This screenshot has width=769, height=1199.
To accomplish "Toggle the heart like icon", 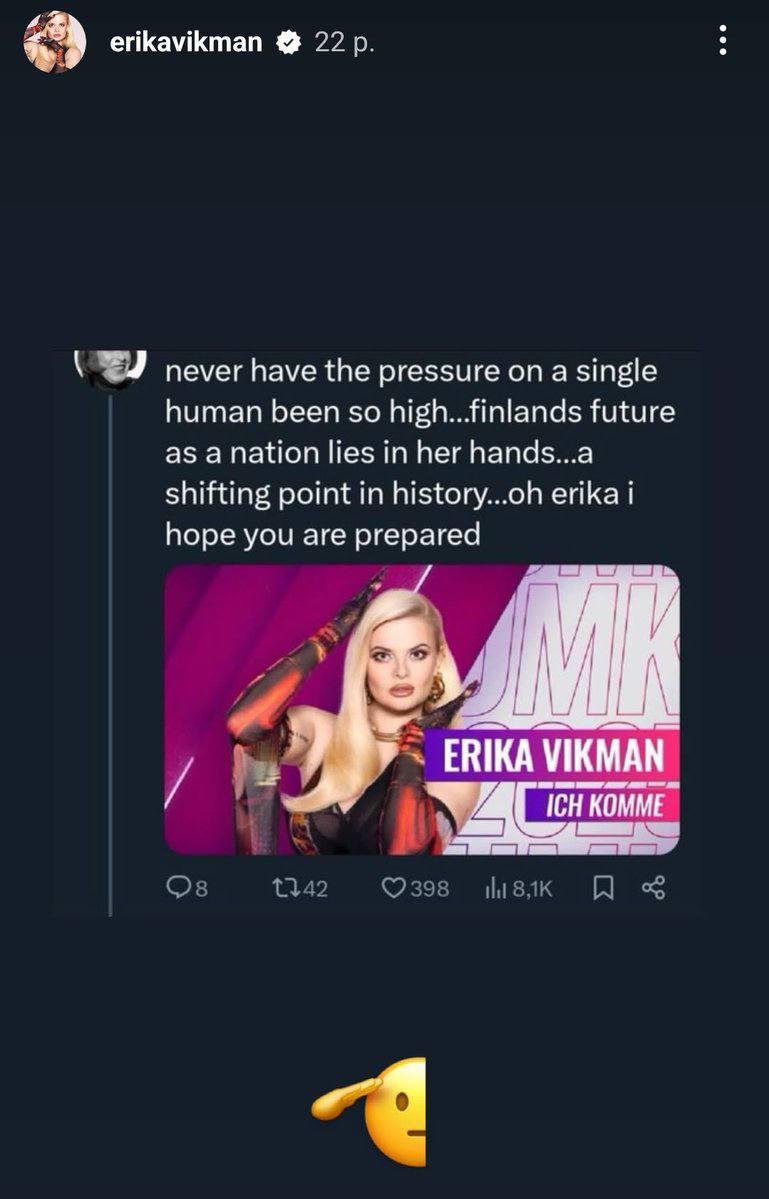I will tap(393, 887).
